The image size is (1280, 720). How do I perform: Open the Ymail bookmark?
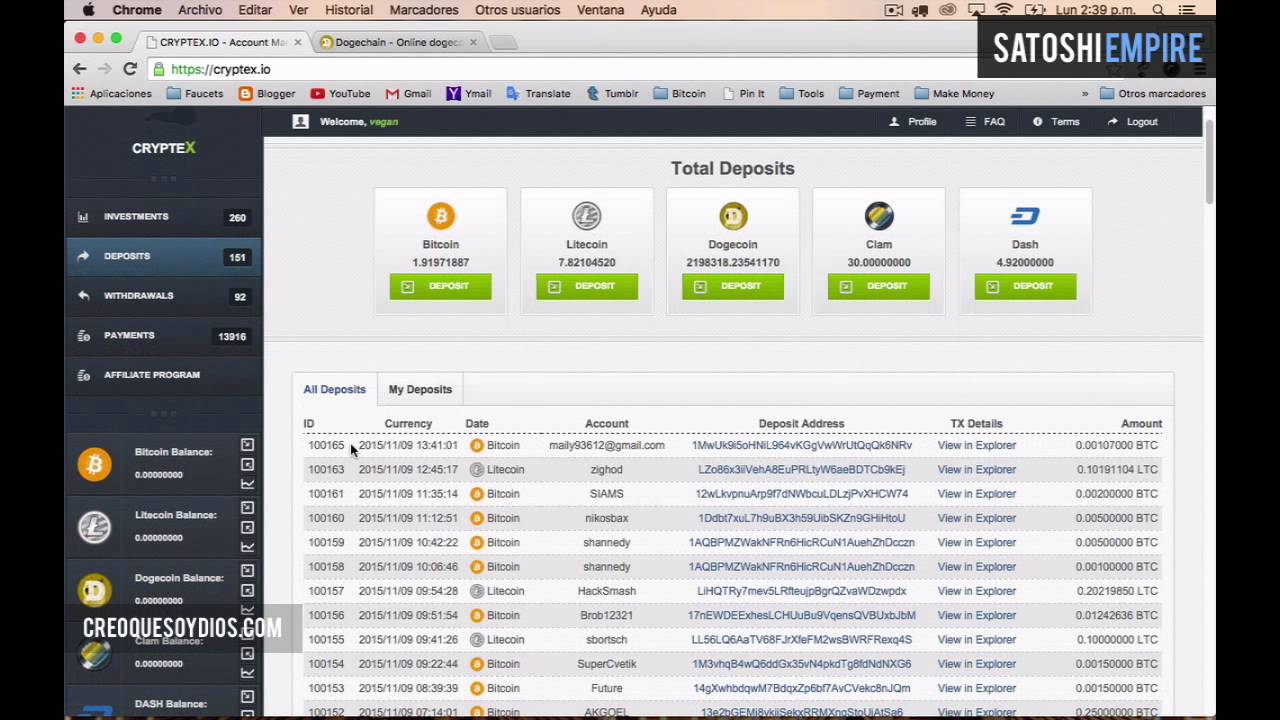click(x=469, y=93)
